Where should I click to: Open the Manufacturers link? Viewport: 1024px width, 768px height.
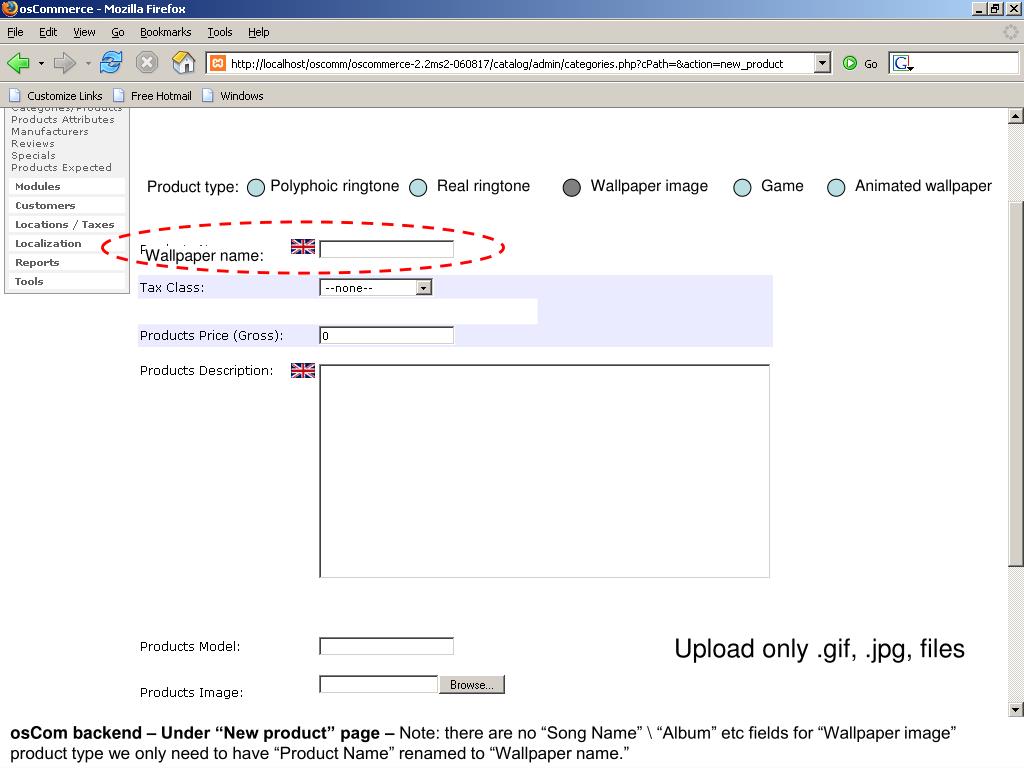(x=50, y=132)
